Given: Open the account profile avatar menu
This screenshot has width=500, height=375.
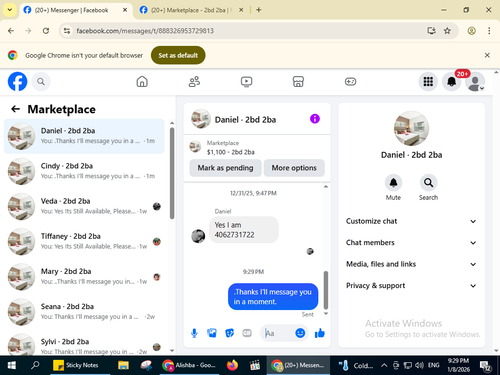Looking at the screenshot, I should pos(475,81).
